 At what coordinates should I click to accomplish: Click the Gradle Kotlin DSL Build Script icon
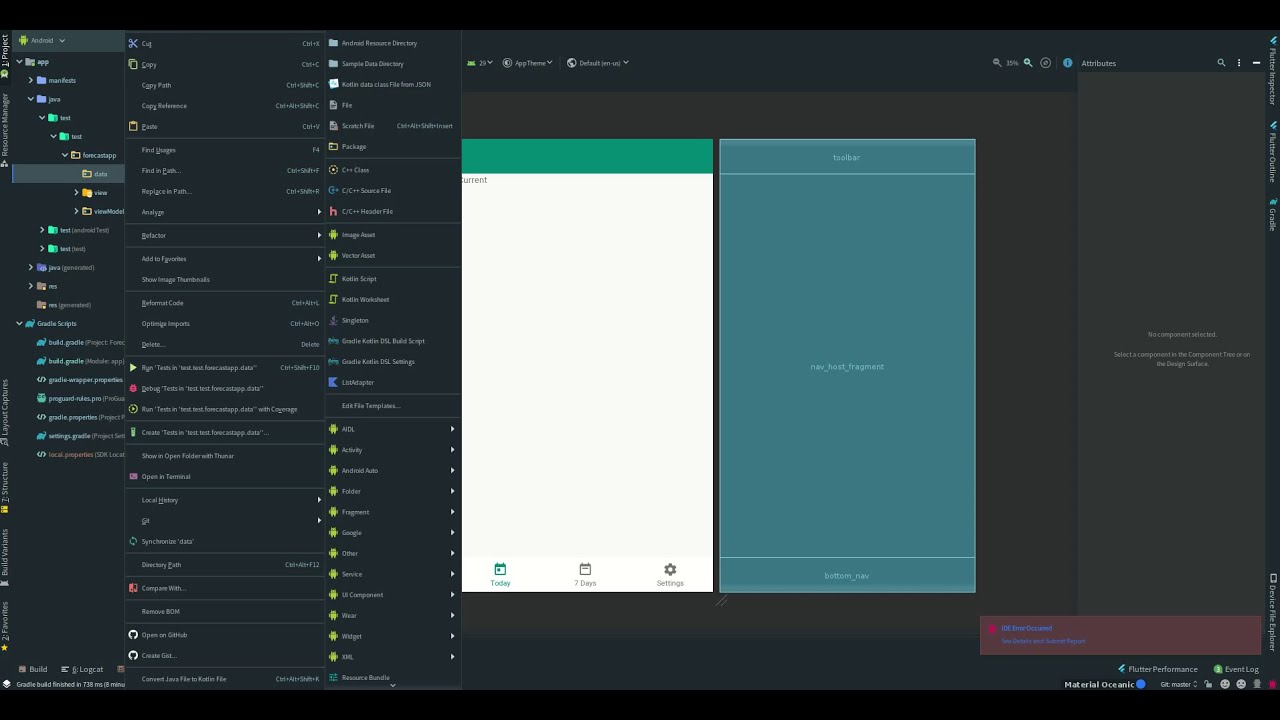pyautogui.click(x=334, y=341)
